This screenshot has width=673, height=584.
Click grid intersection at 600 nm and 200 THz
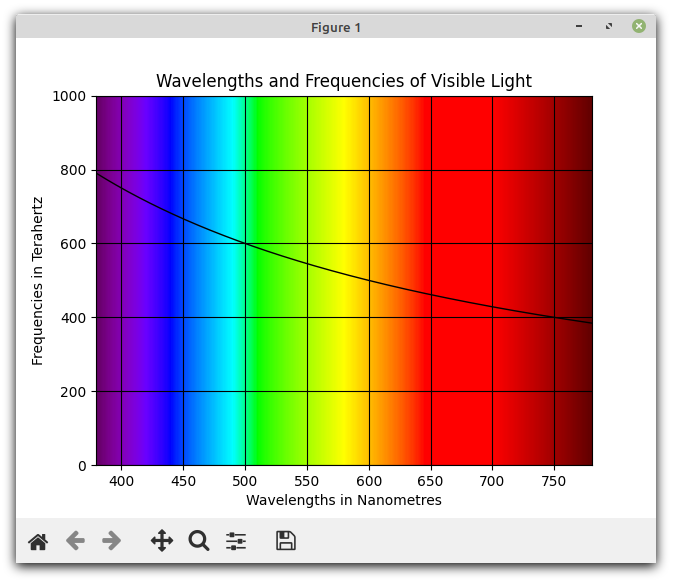(369, 392)
